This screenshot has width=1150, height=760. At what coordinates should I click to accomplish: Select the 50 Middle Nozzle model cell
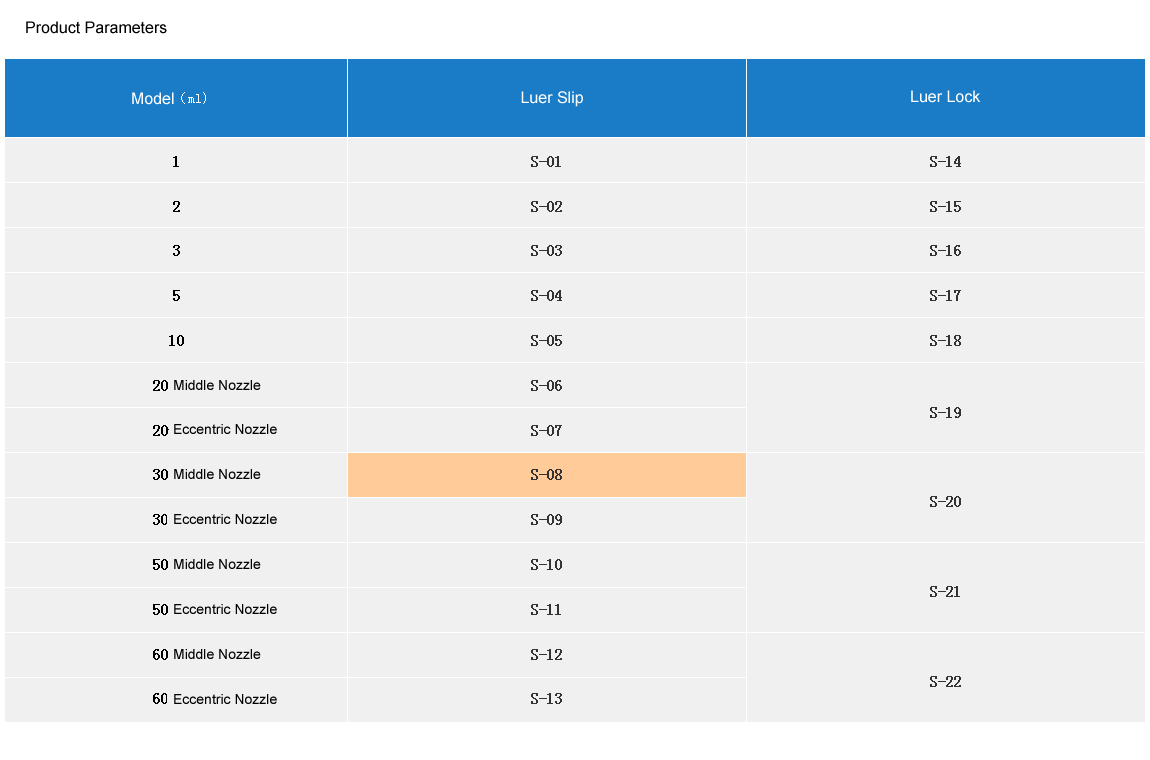coord(206,565)
